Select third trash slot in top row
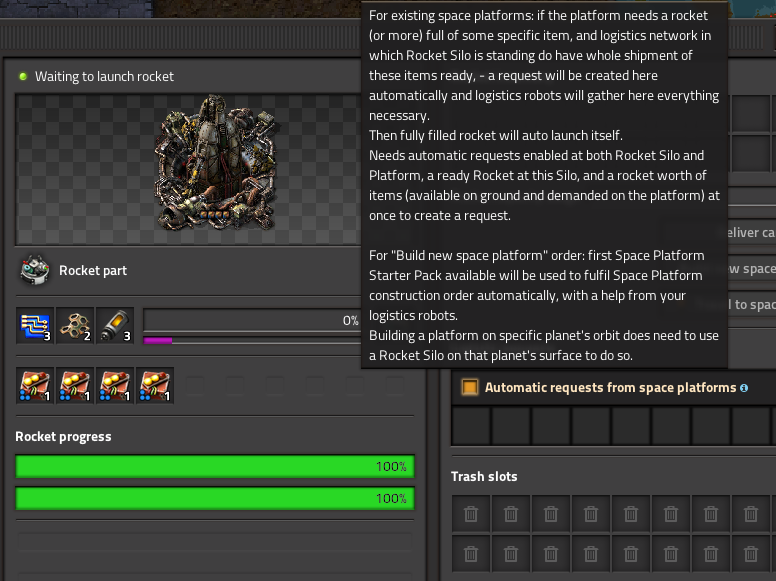Viewport: 776px width, 581px height. click(551, 514)
